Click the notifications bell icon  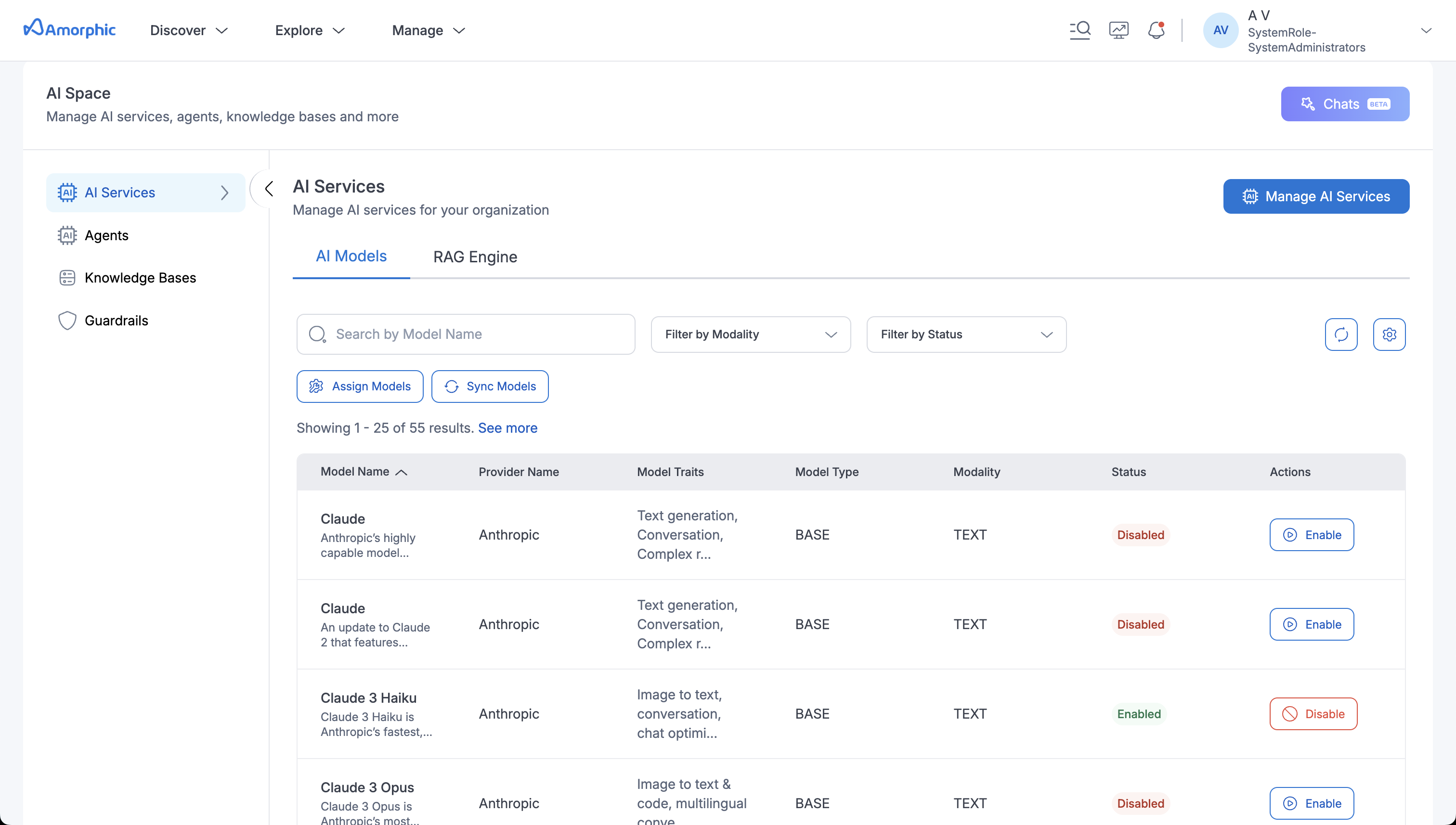(x=1156, y=30)
